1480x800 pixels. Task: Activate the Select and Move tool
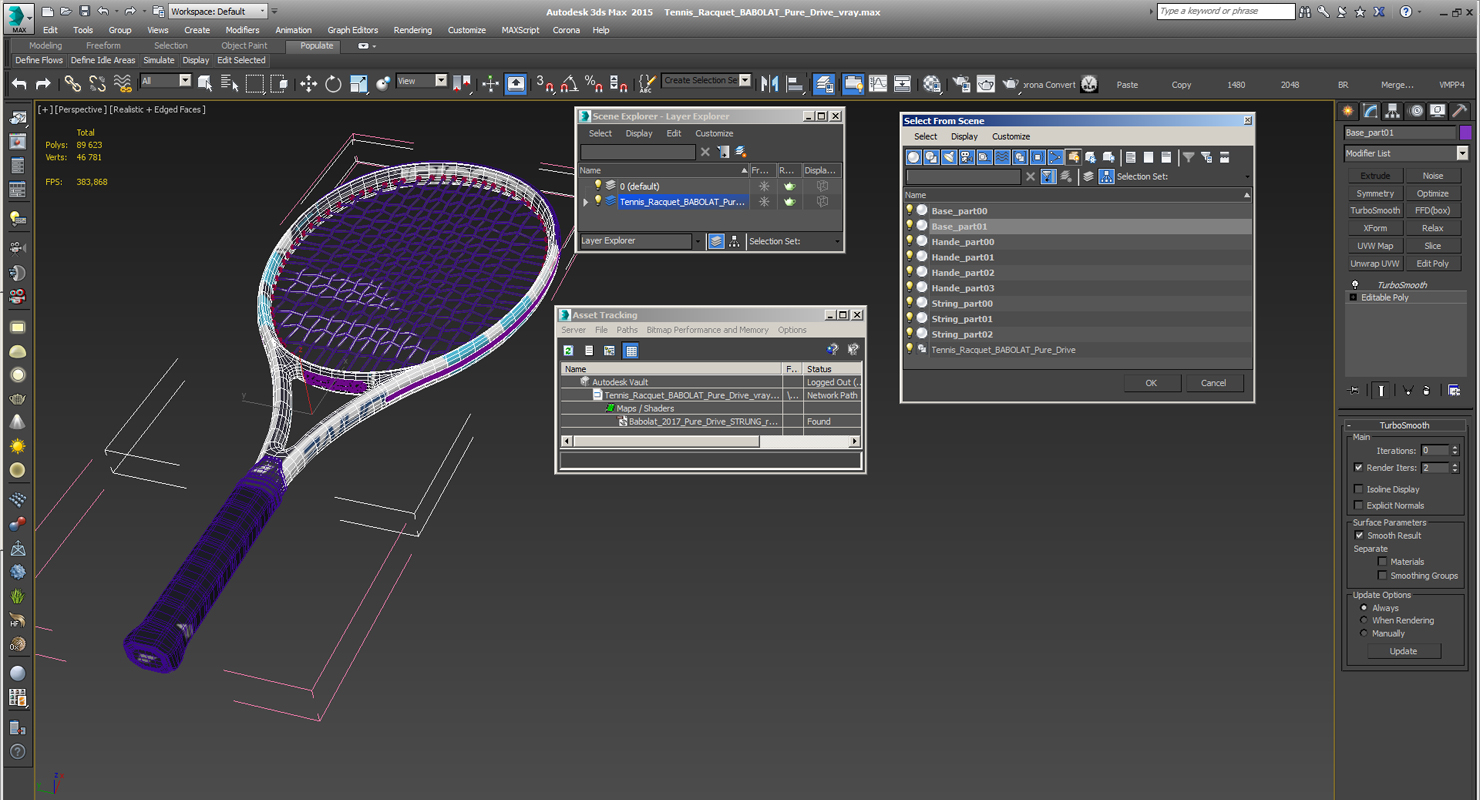309,84
